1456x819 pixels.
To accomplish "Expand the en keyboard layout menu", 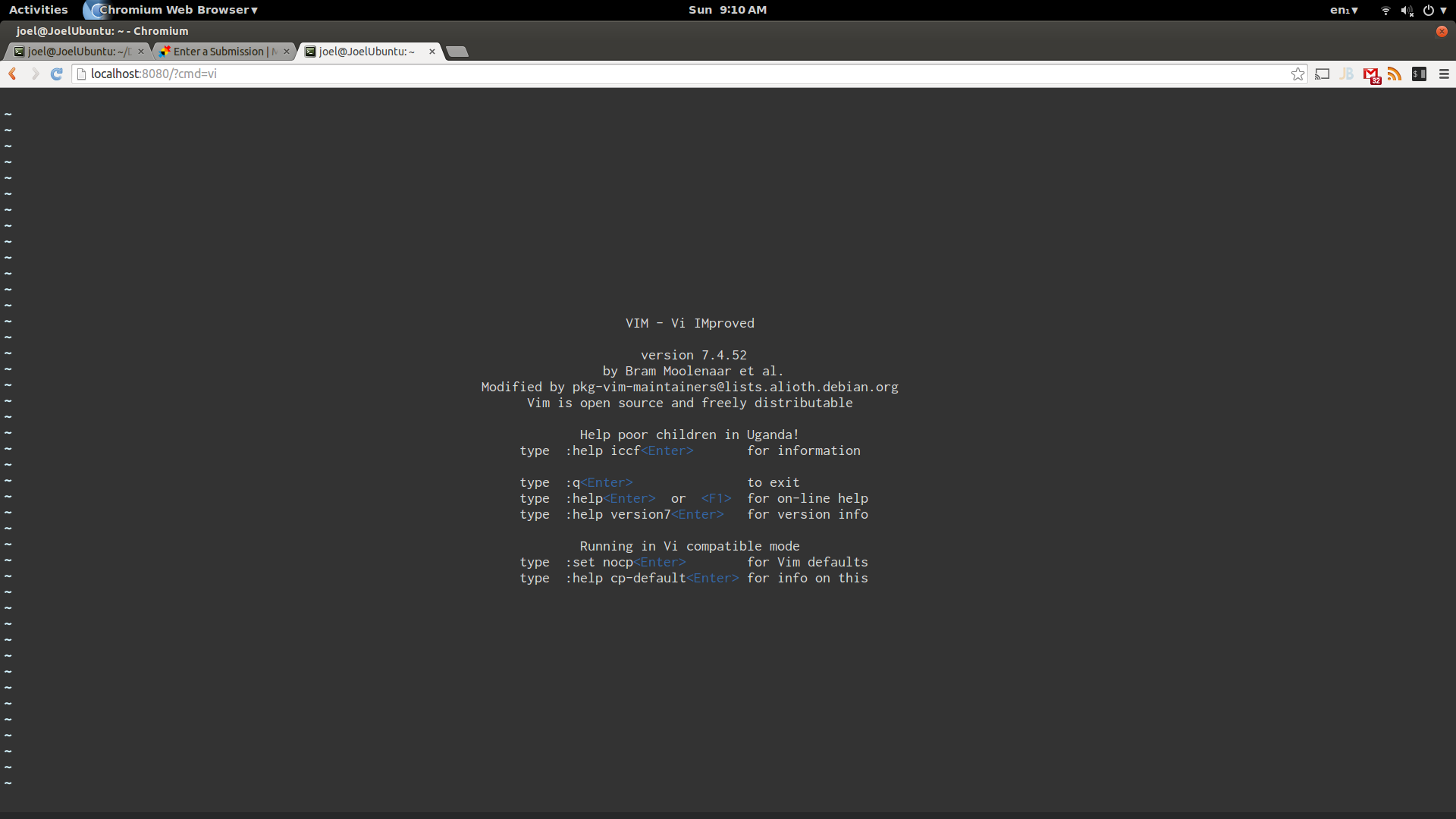I will [1344, 10].
